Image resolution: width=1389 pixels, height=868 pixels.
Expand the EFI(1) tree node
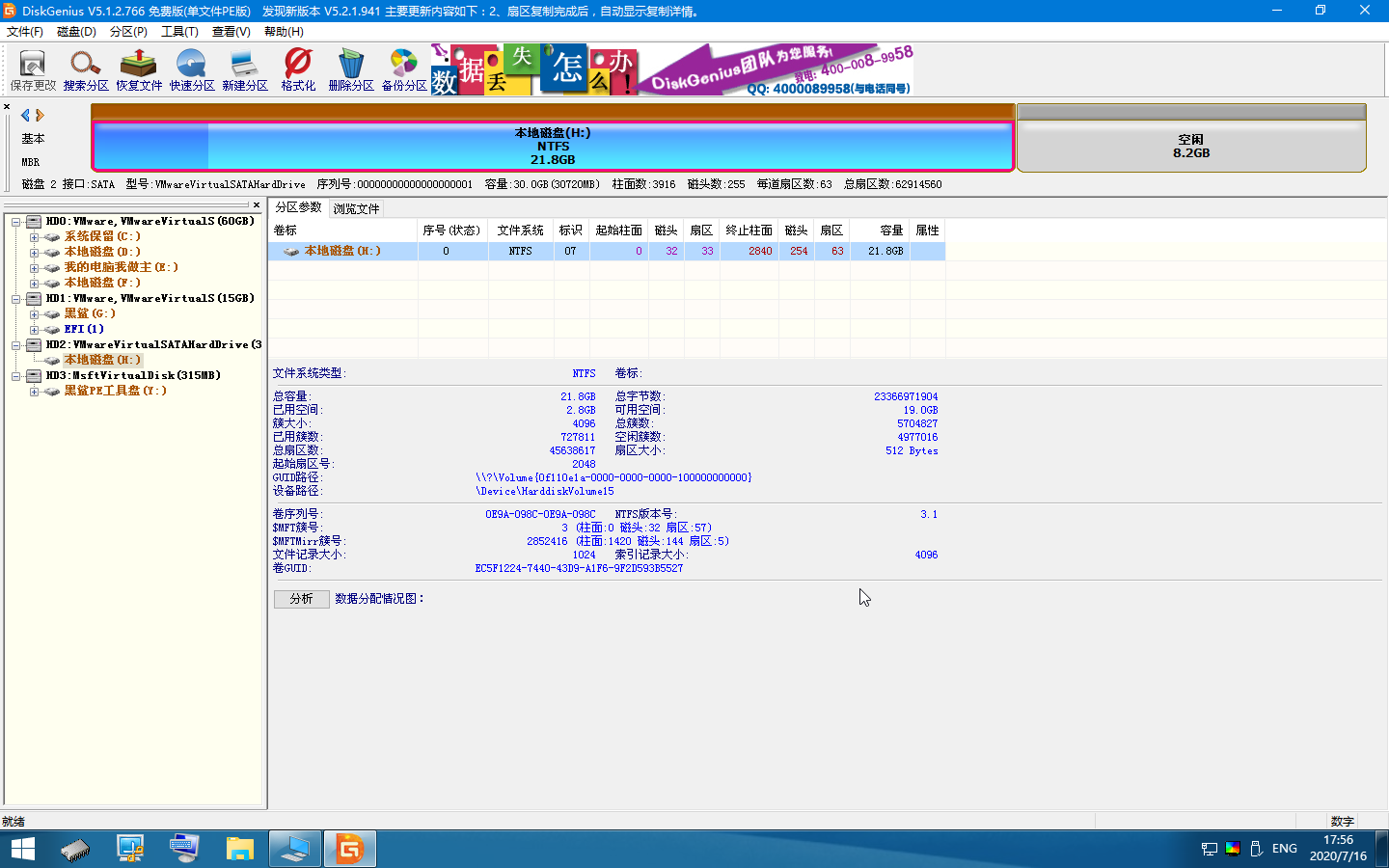34,330
